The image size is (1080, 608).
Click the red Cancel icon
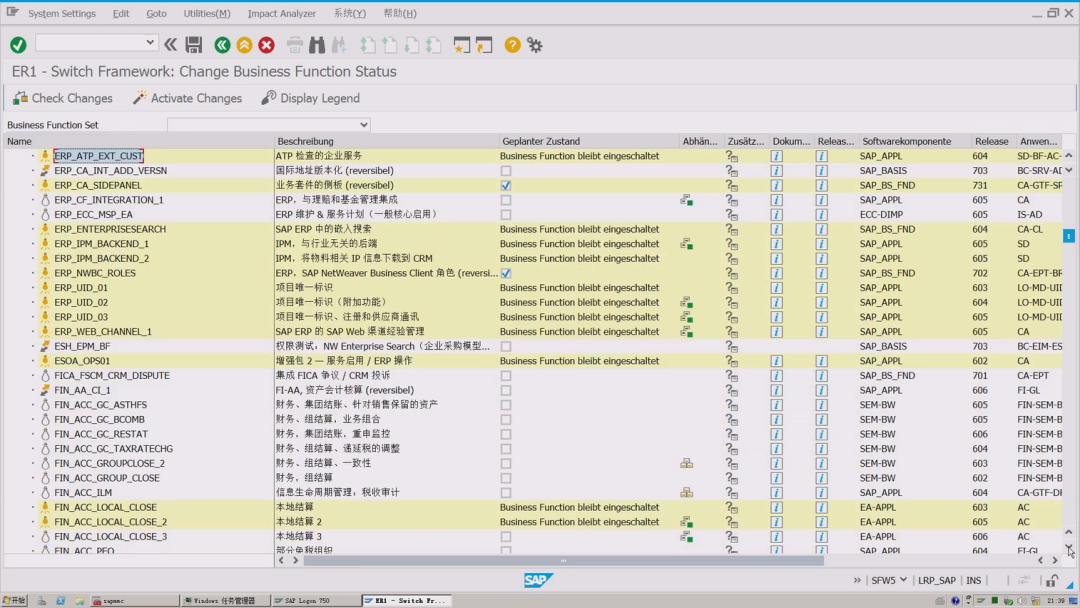point(267,45)
